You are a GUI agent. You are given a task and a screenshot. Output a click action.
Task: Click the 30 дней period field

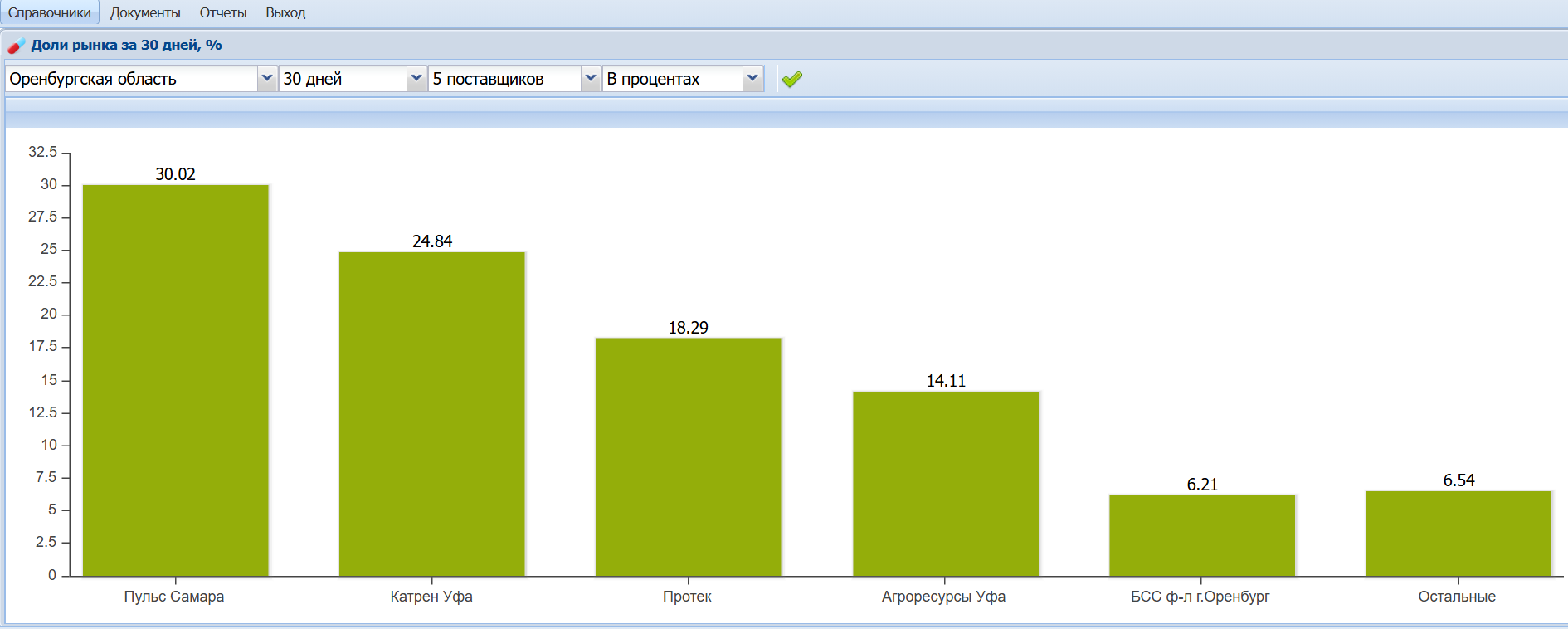(343, 79)
